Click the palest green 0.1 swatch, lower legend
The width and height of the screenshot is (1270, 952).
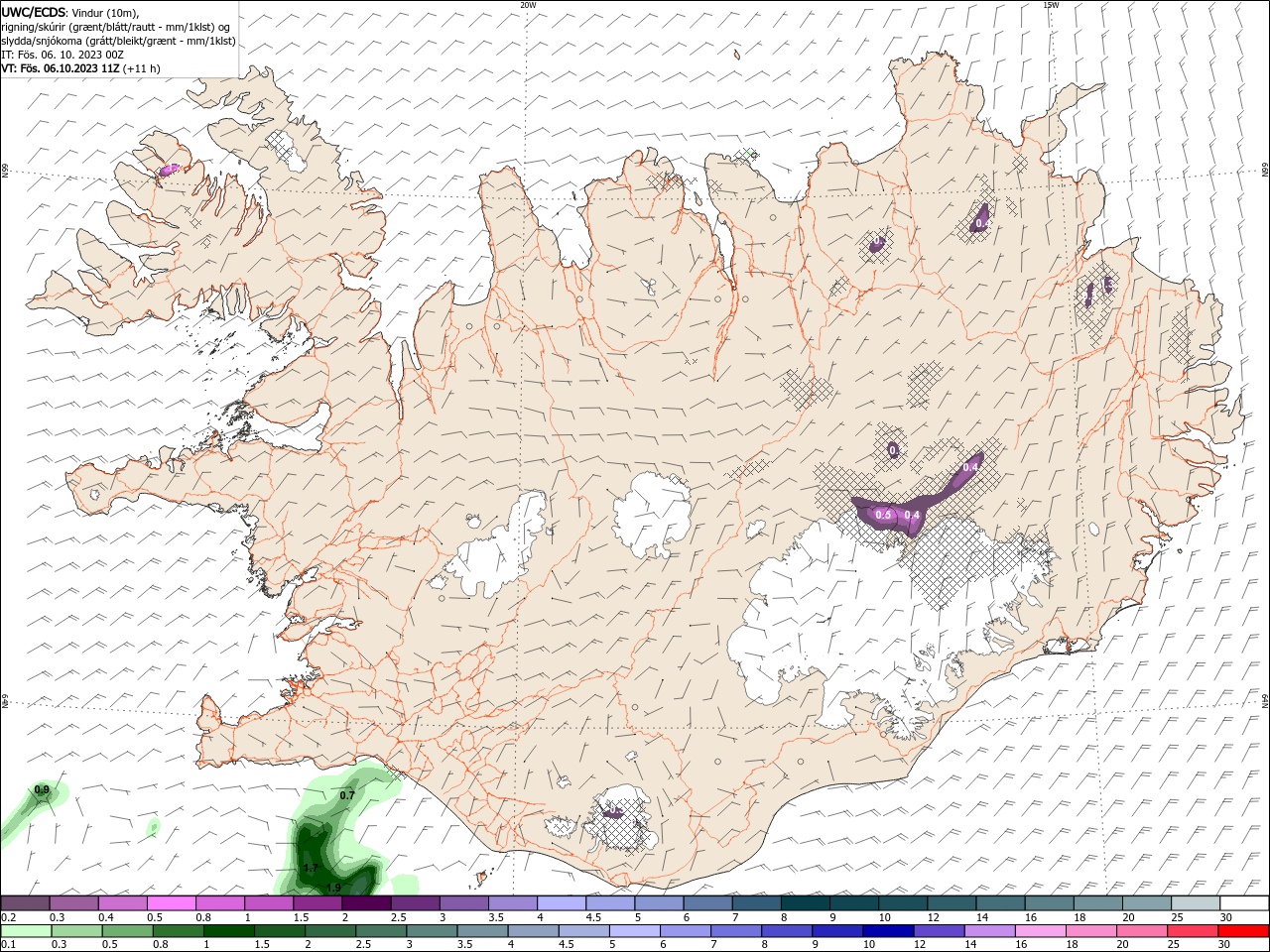point(26,931)
